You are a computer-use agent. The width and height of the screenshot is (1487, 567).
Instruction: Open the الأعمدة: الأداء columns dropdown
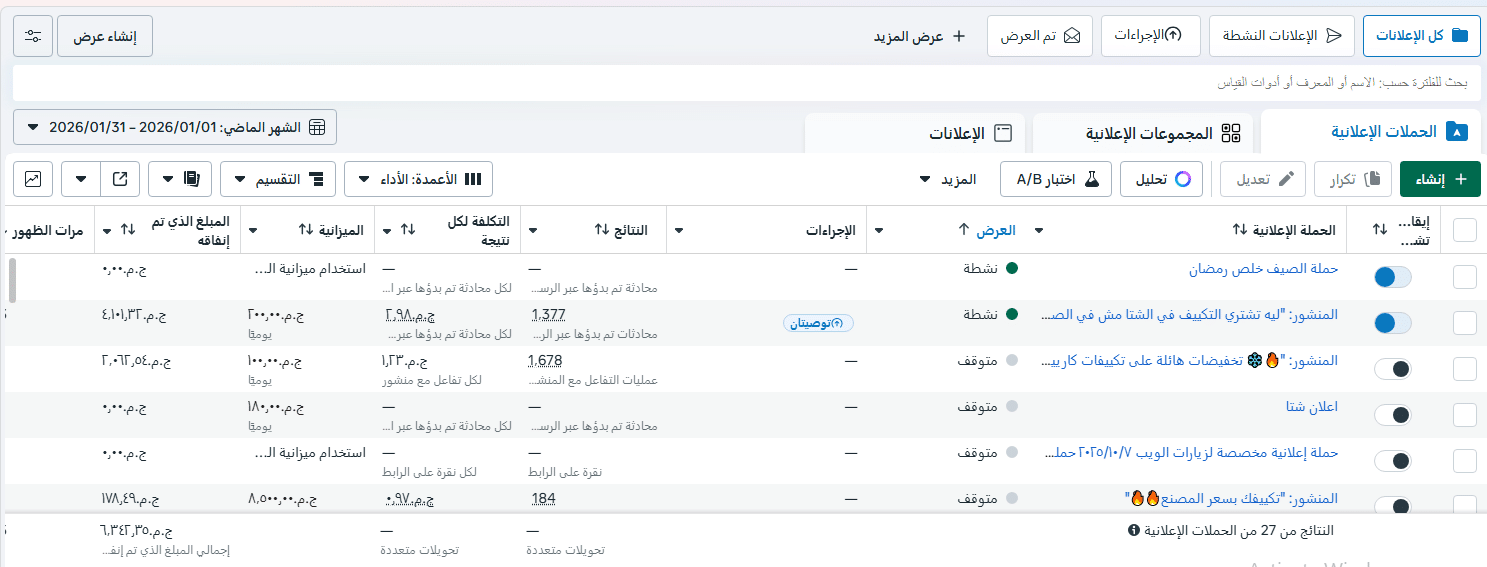418,179
